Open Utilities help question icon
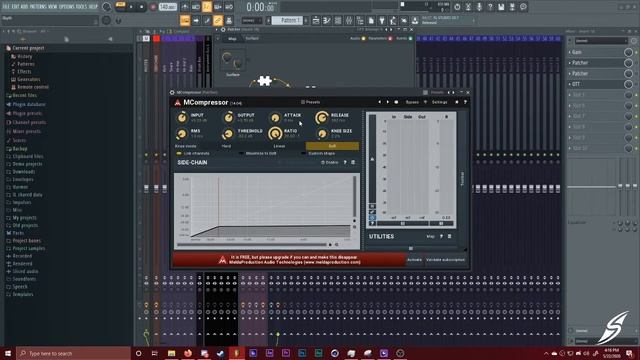The image size is (640, 360). (x=441, y=236)
